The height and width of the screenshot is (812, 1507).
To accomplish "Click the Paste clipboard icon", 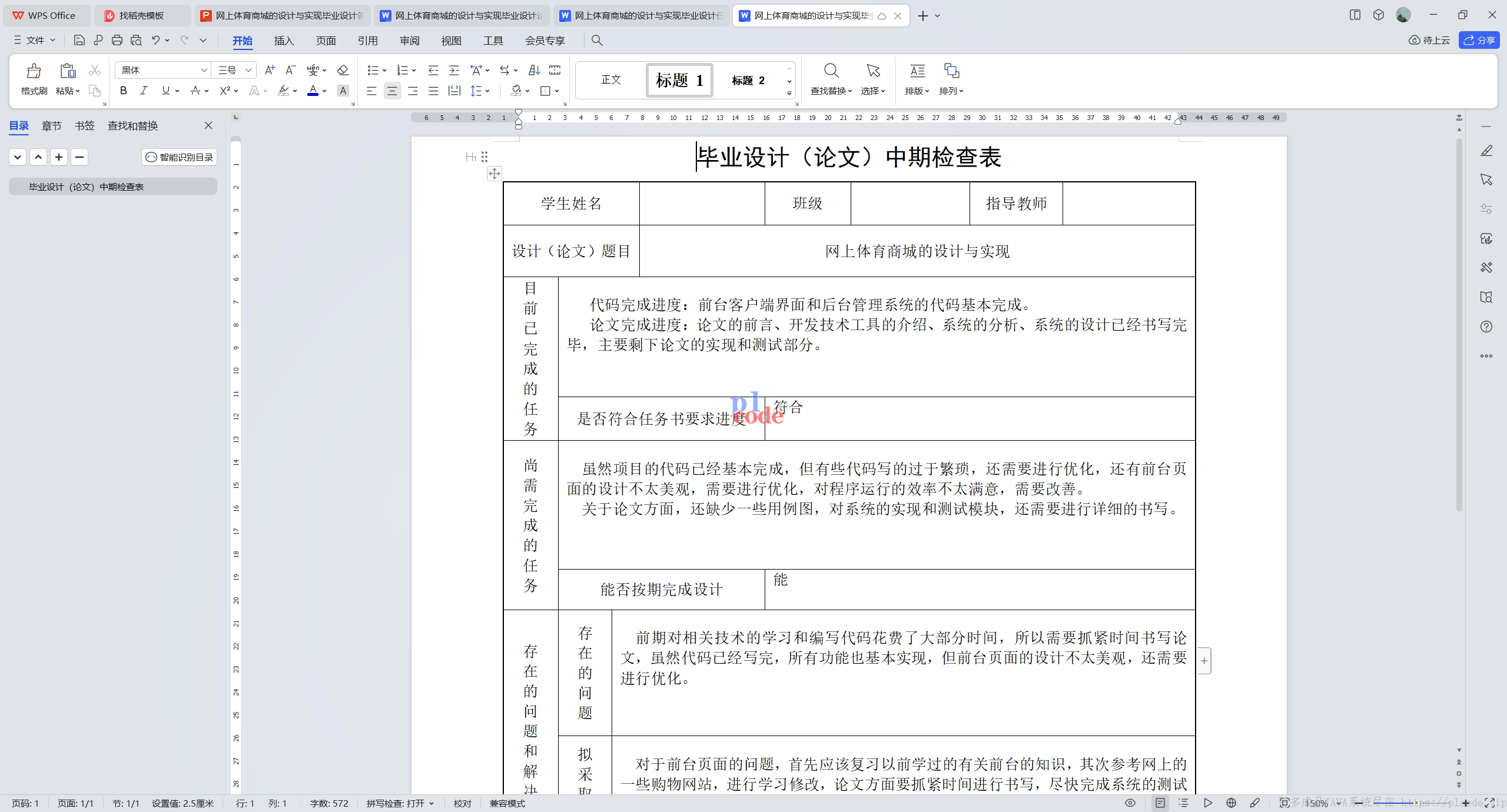I will point(68,71).
